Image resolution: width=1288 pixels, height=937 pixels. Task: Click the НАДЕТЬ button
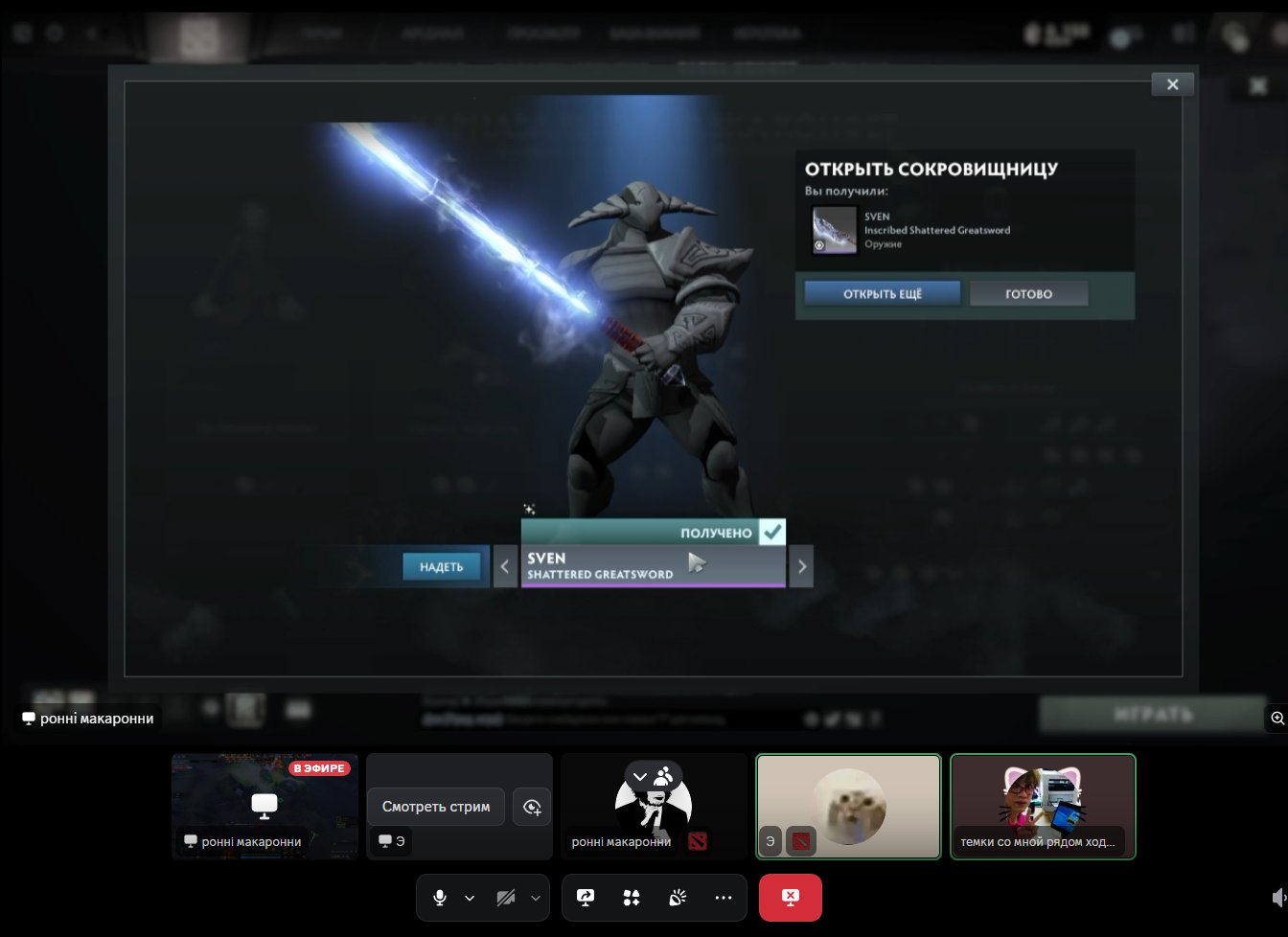click(441, 567)
